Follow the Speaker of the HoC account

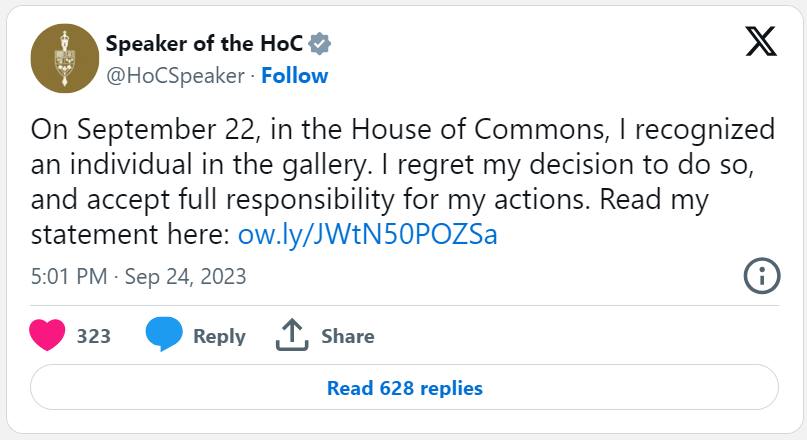coord(294,76)
